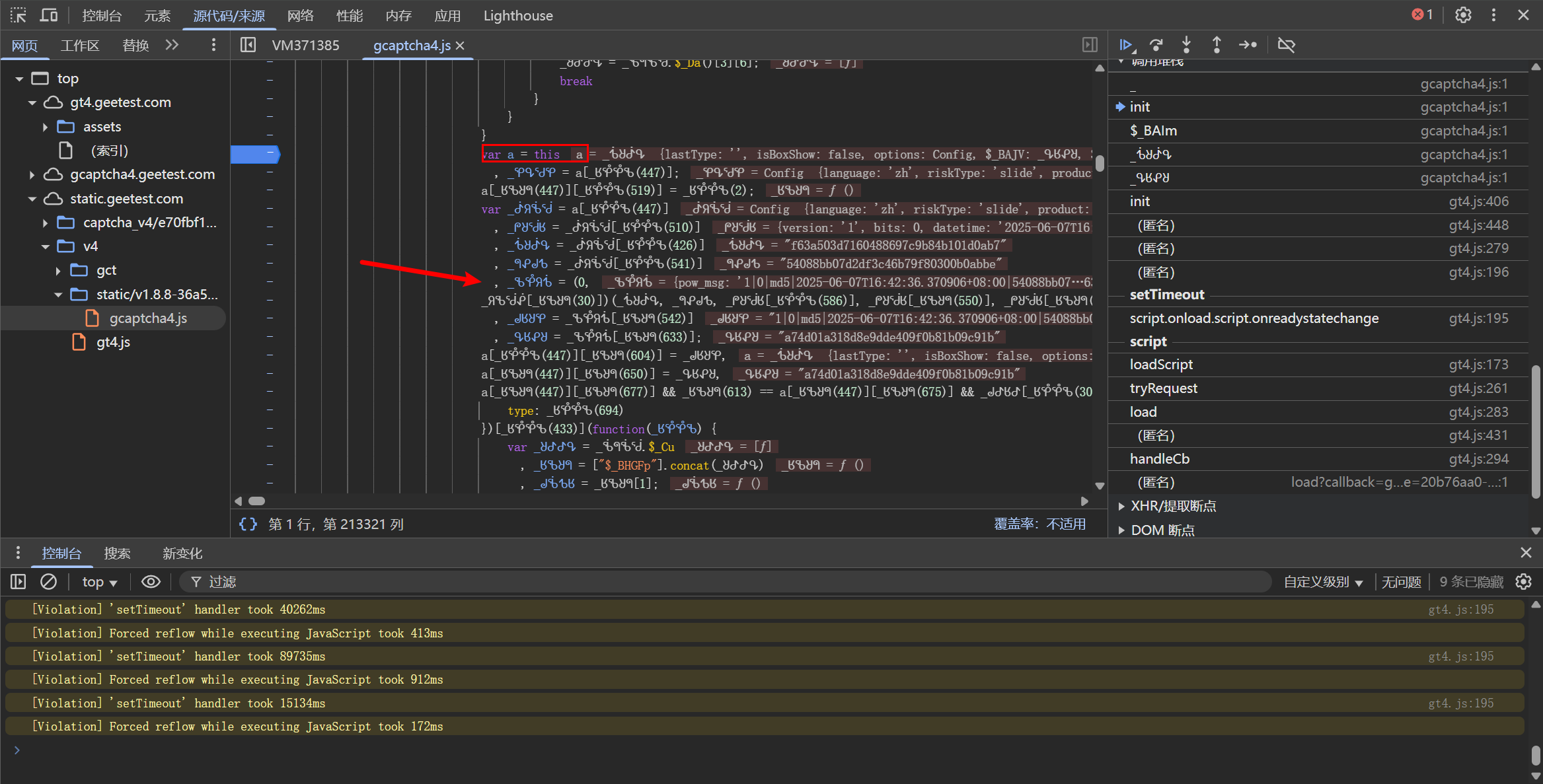Open the Network panel tab
1543x784 pixels.
coord(301,15)
